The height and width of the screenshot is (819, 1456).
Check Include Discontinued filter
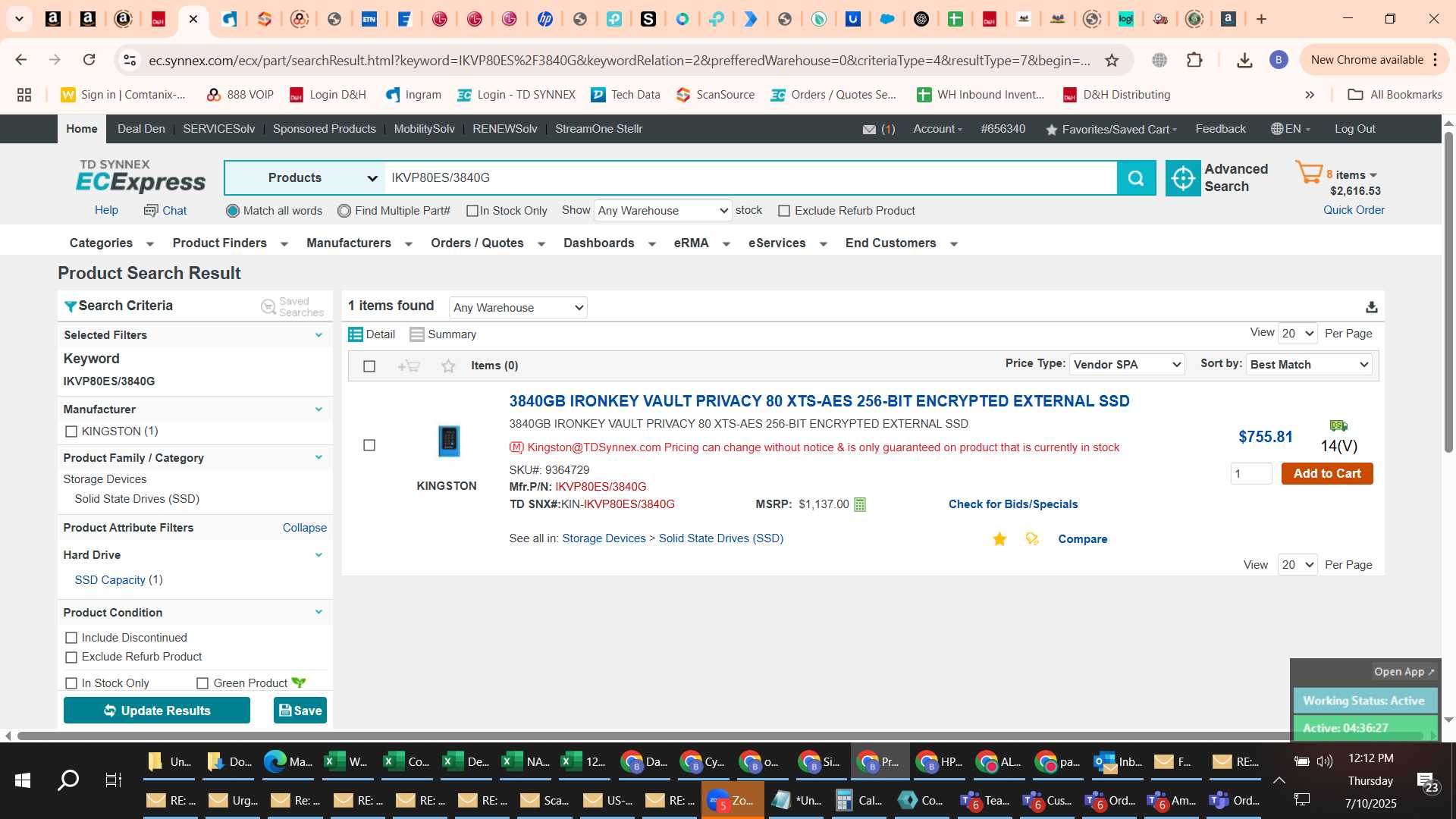point(71,638)
